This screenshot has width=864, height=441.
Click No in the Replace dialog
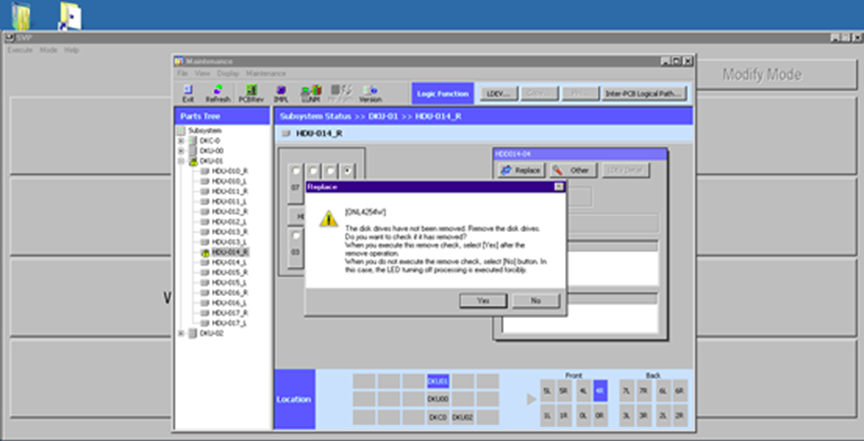click(535, 300)
